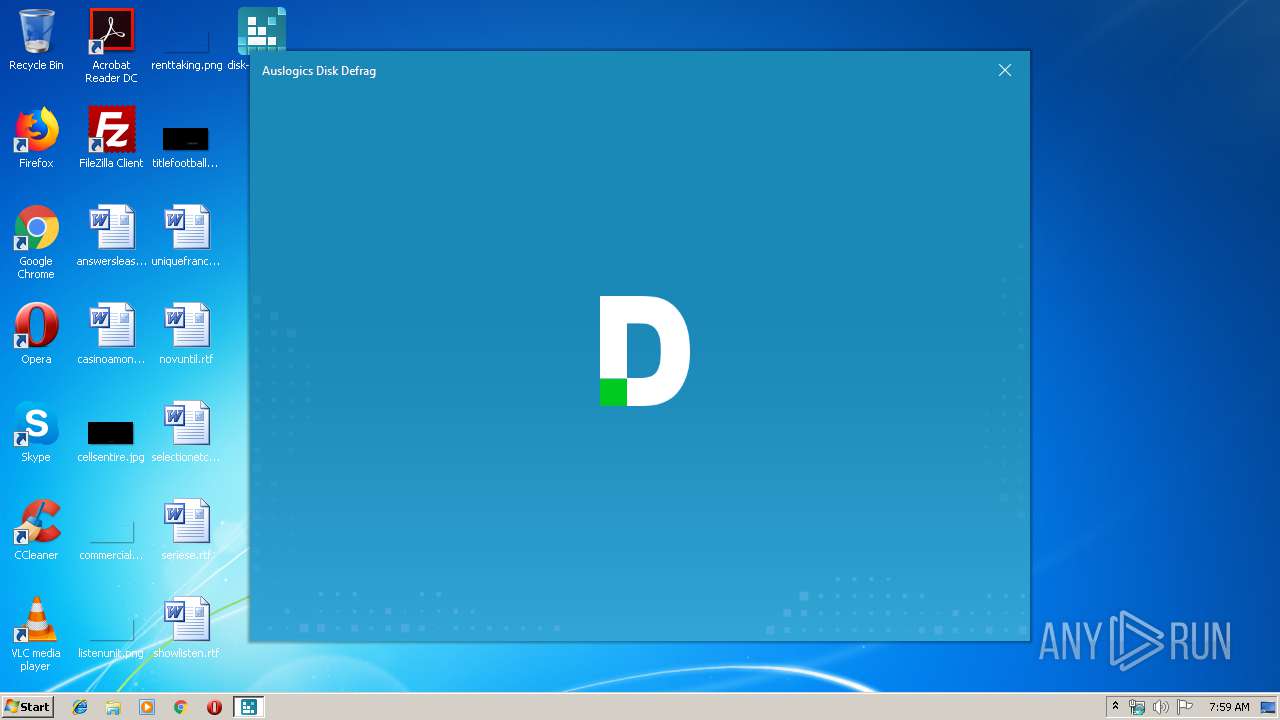The image size is (1280, 720).
Task: Select listenunit.png file
Action: tap(111, 638)
